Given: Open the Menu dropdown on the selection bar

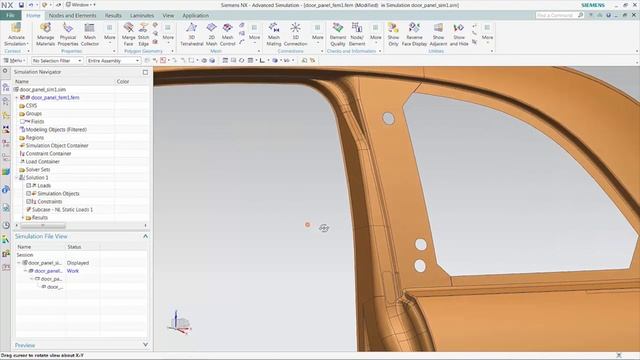Looking at the screenshot, I should pyautogui.click(x=15, y=60).
